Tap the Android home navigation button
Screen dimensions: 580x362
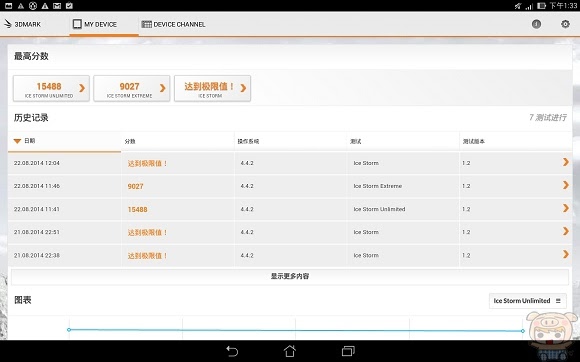(x=290, y=351)
